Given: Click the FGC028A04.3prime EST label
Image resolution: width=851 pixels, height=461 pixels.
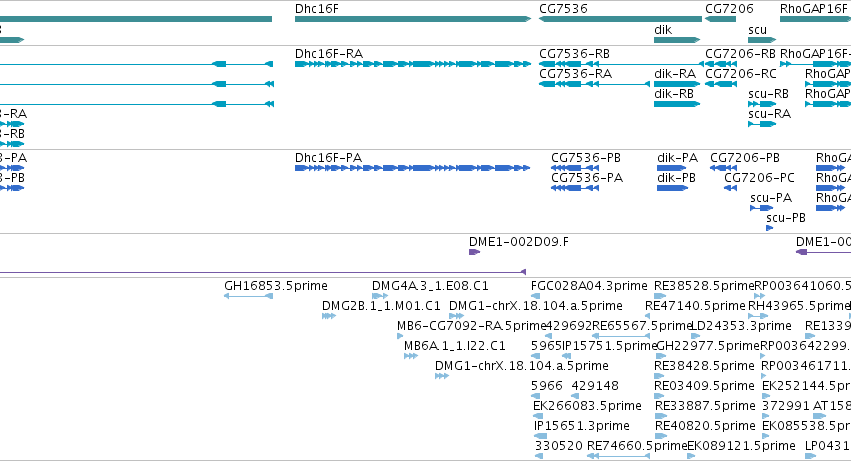Looking at the screenshot, I should [589, 286].
